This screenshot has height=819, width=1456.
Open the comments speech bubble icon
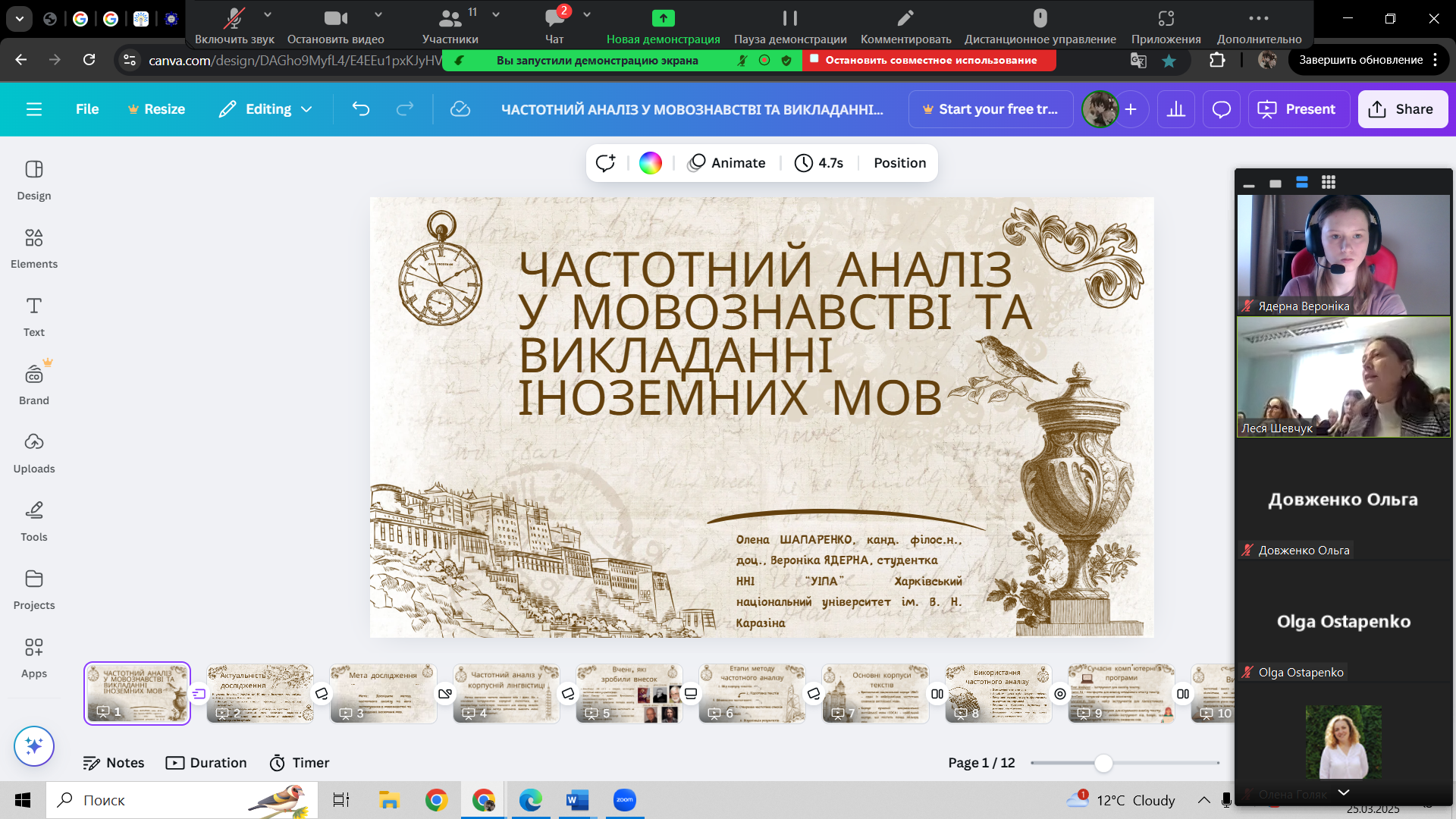coord(1222,109)
